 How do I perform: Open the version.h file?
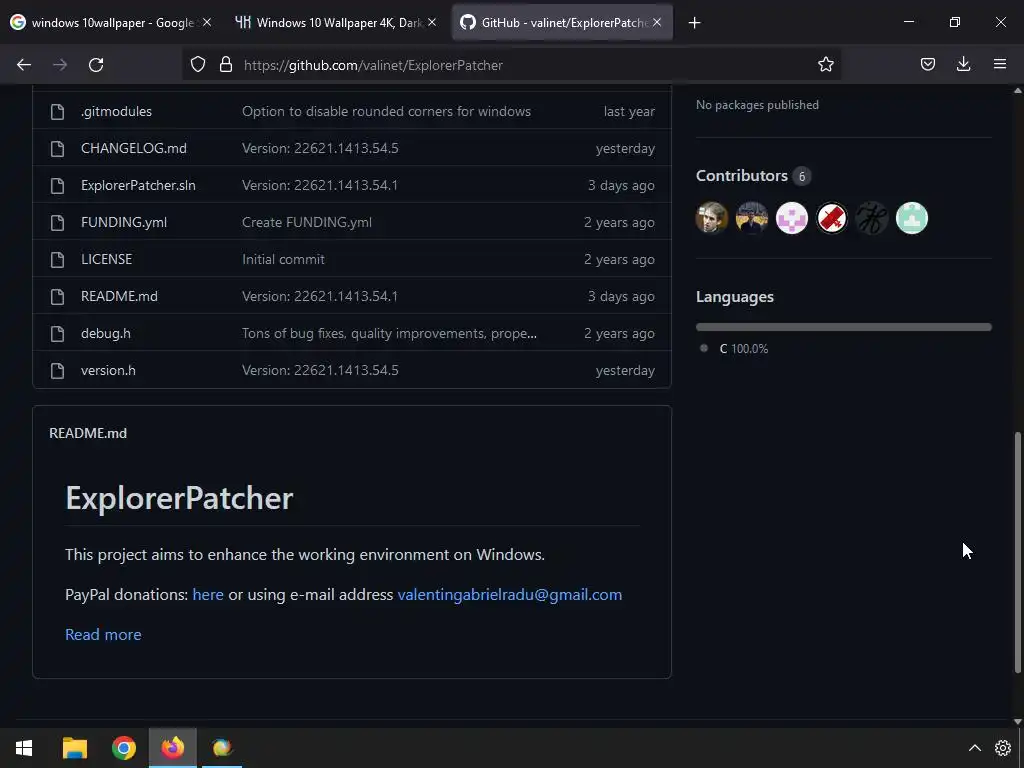pyautogui.click(x=108, y=370)
